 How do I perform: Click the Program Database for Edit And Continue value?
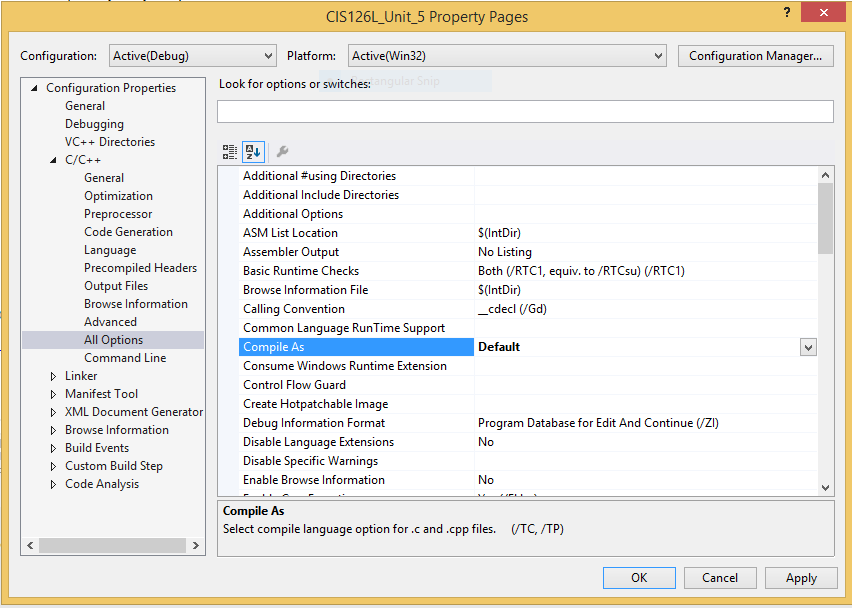coord(646,423)
